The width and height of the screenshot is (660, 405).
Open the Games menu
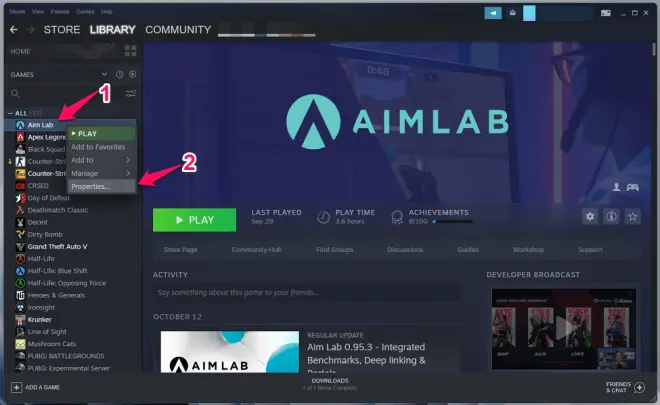[x=85, y=12]
